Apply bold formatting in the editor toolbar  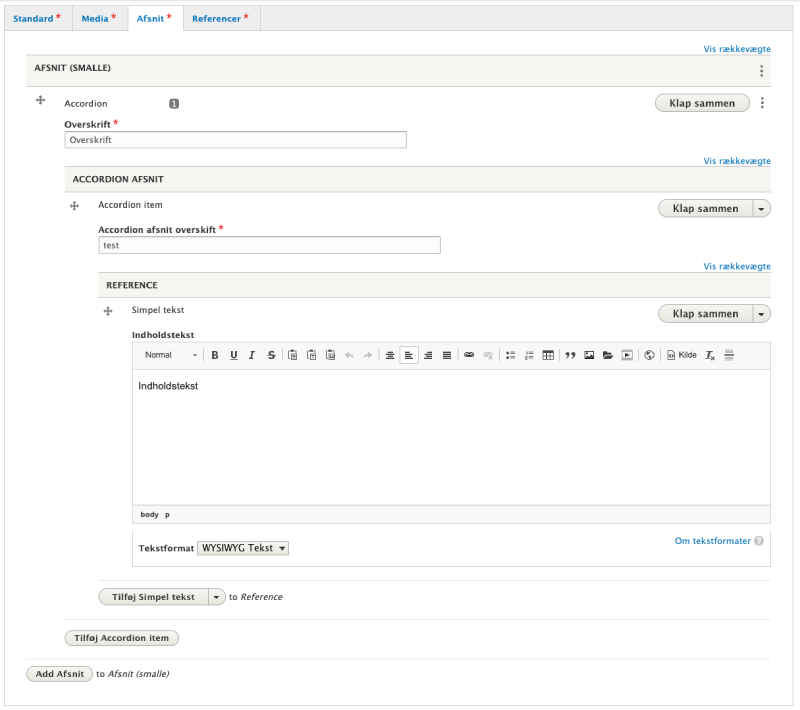pyautogui.click(x=215, y=355)
